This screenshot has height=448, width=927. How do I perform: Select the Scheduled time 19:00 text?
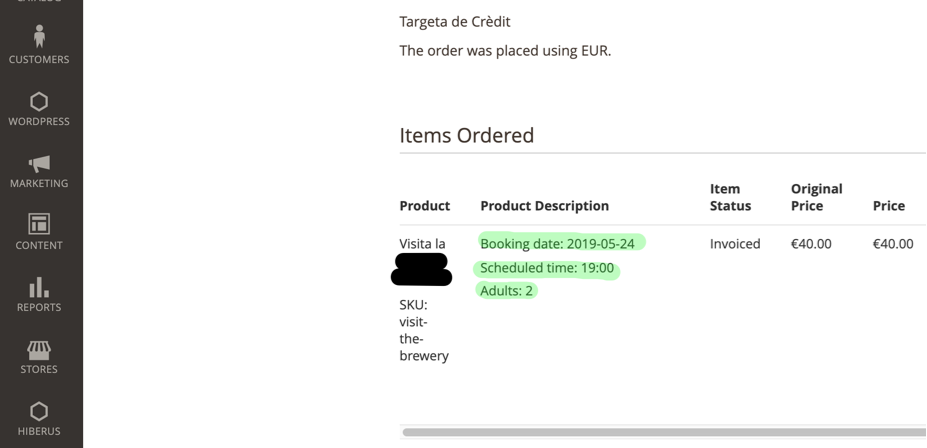[x=547, y=268]
